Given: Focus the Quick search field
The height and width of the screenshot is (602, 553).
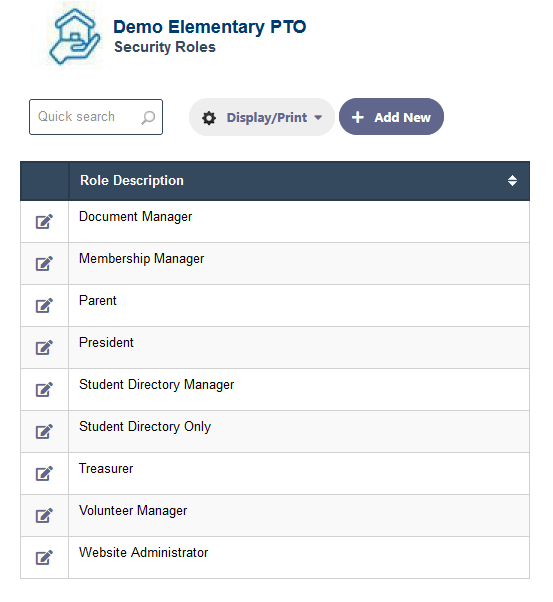Looking at the screenshot, I should coord(96,117).
